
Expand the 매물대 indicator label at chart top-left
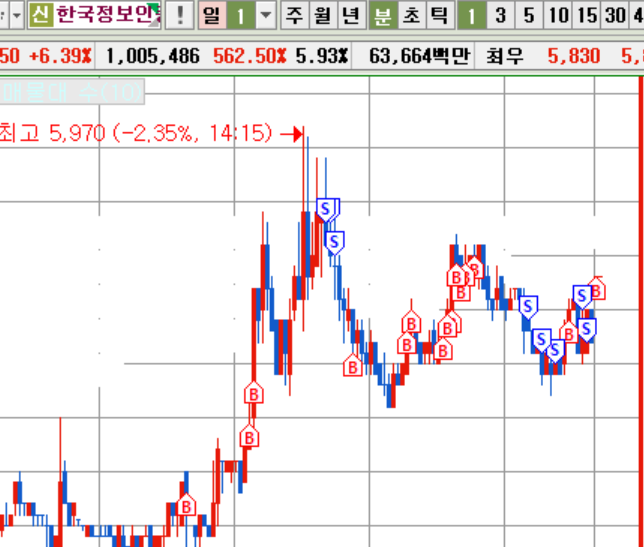coord(72,95)
